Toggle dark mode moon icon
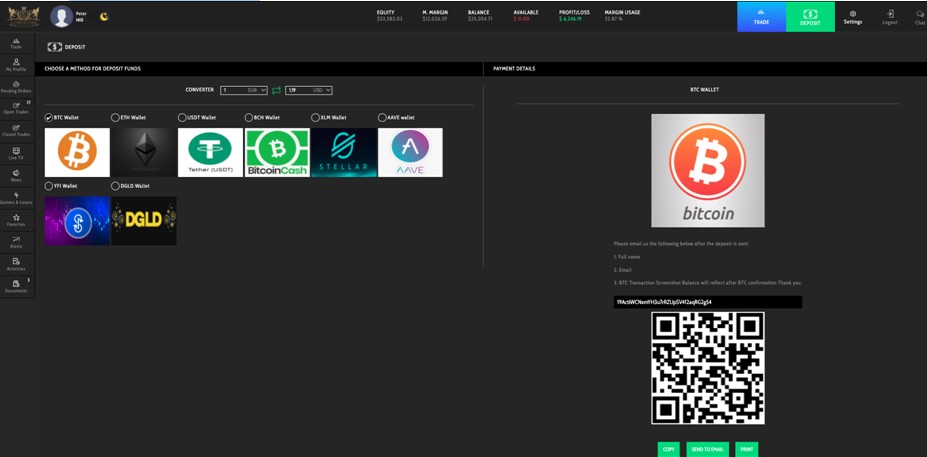927x457 pixels. coord(104,17)
